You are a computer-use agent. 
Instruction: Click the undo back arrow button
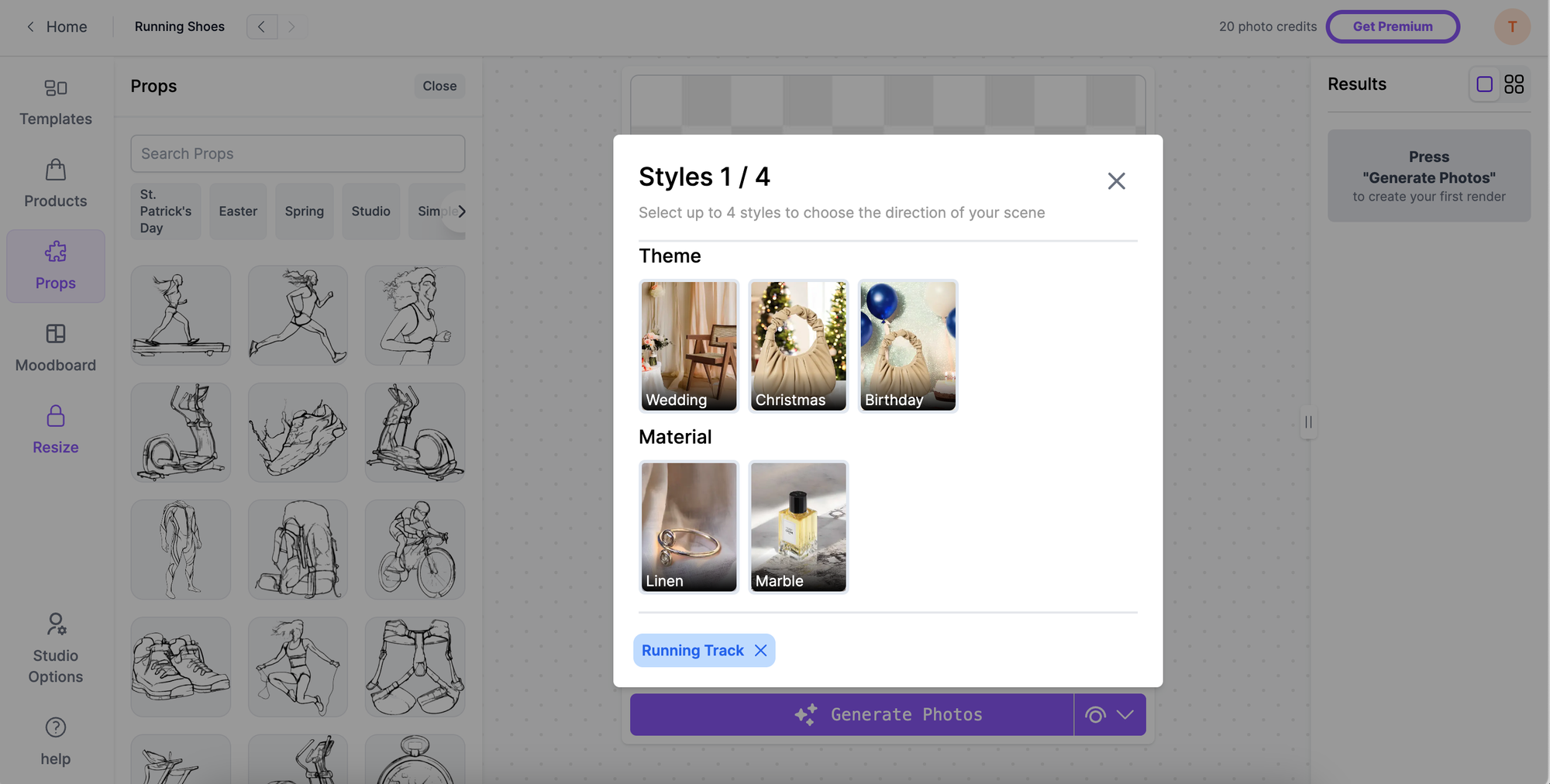click(262, 26)
